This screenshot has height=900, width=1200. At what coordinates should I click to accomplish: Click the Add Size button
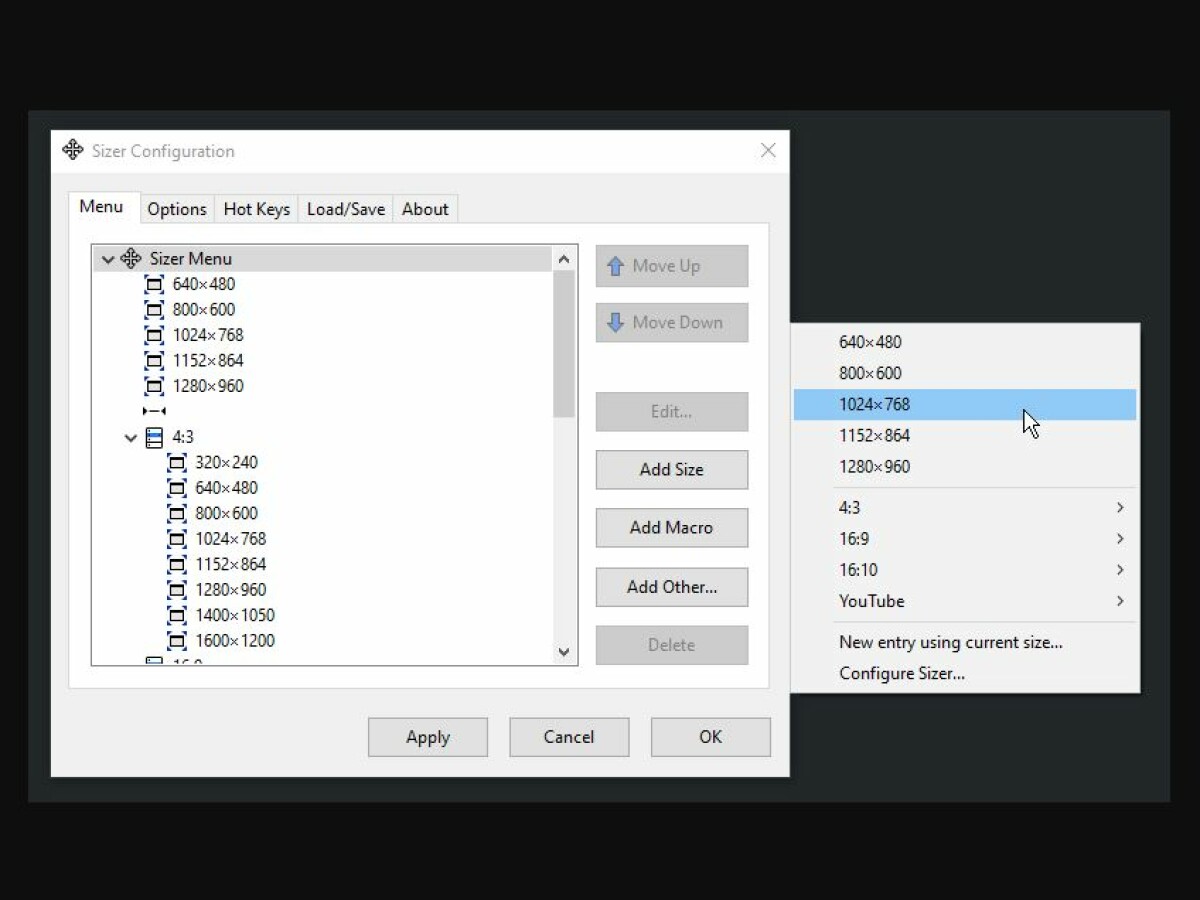click(x=672, y=470)
